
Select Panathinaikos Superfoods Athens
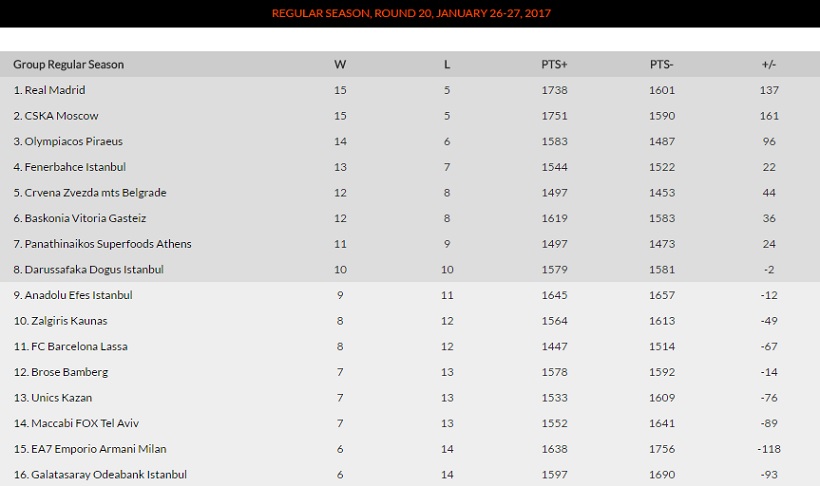(108, 244)
